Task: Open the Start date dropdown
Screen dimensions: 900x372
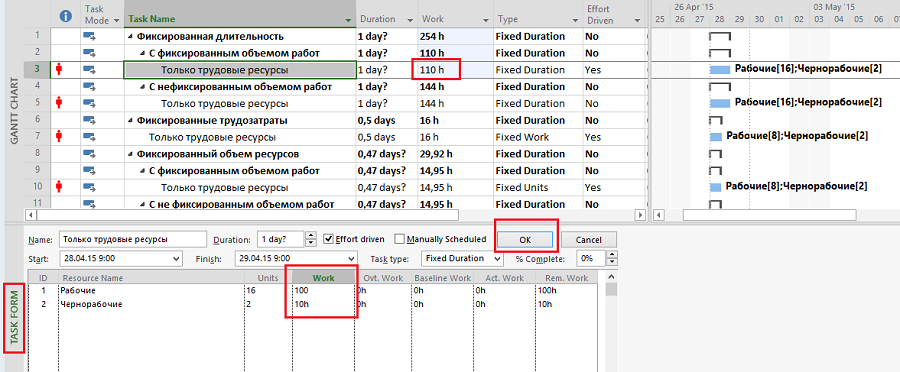Action: pyautogui.click(x=176, y=259)
